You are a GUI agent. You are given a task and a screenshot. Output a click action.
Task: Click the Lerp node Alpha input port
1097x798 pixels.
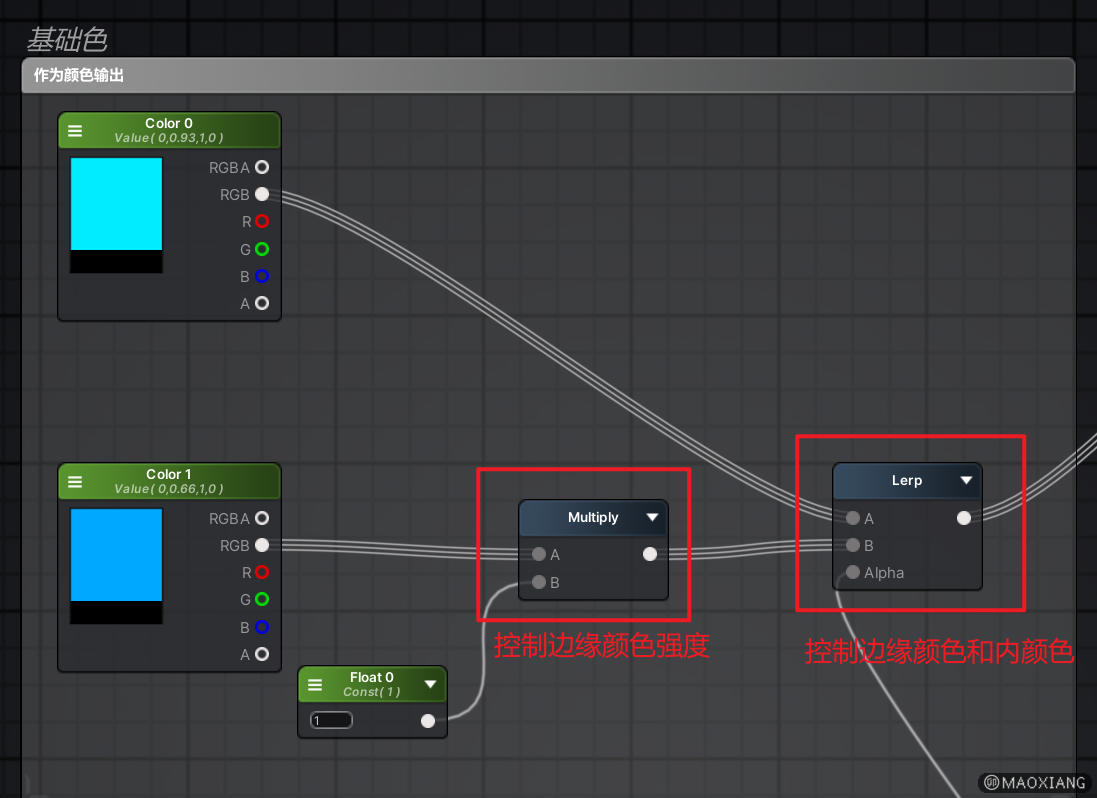[852, 573]
